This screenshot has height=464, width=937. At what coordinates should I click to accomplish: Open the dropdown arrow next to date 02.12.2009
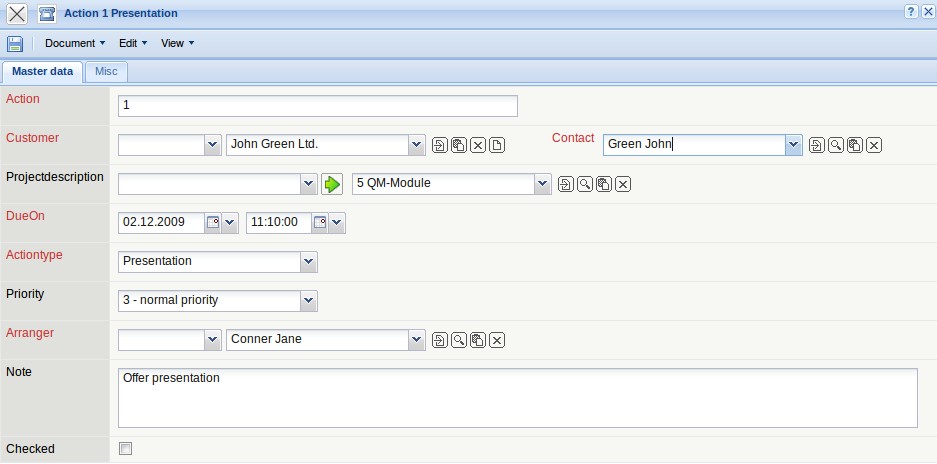230,222
